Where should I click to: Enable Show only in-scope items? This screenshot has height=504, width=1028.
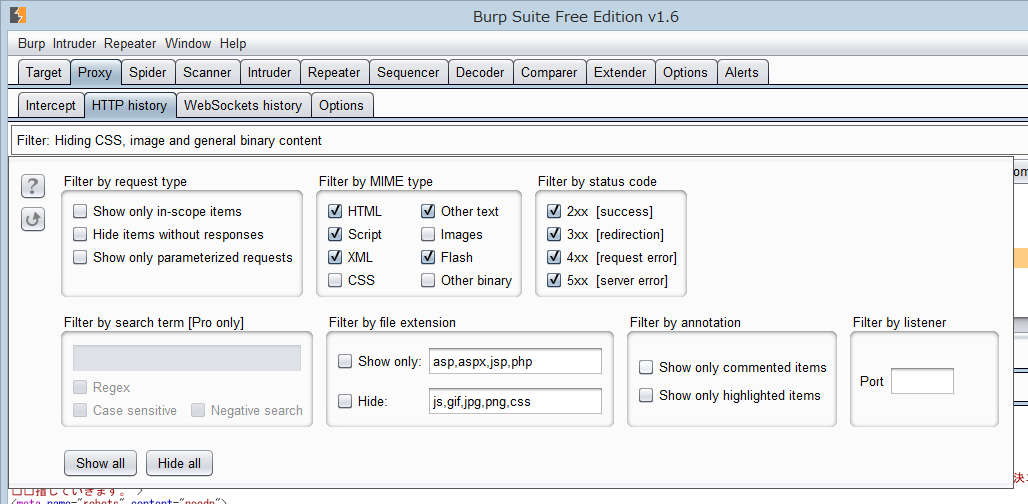tap(80, 212)
